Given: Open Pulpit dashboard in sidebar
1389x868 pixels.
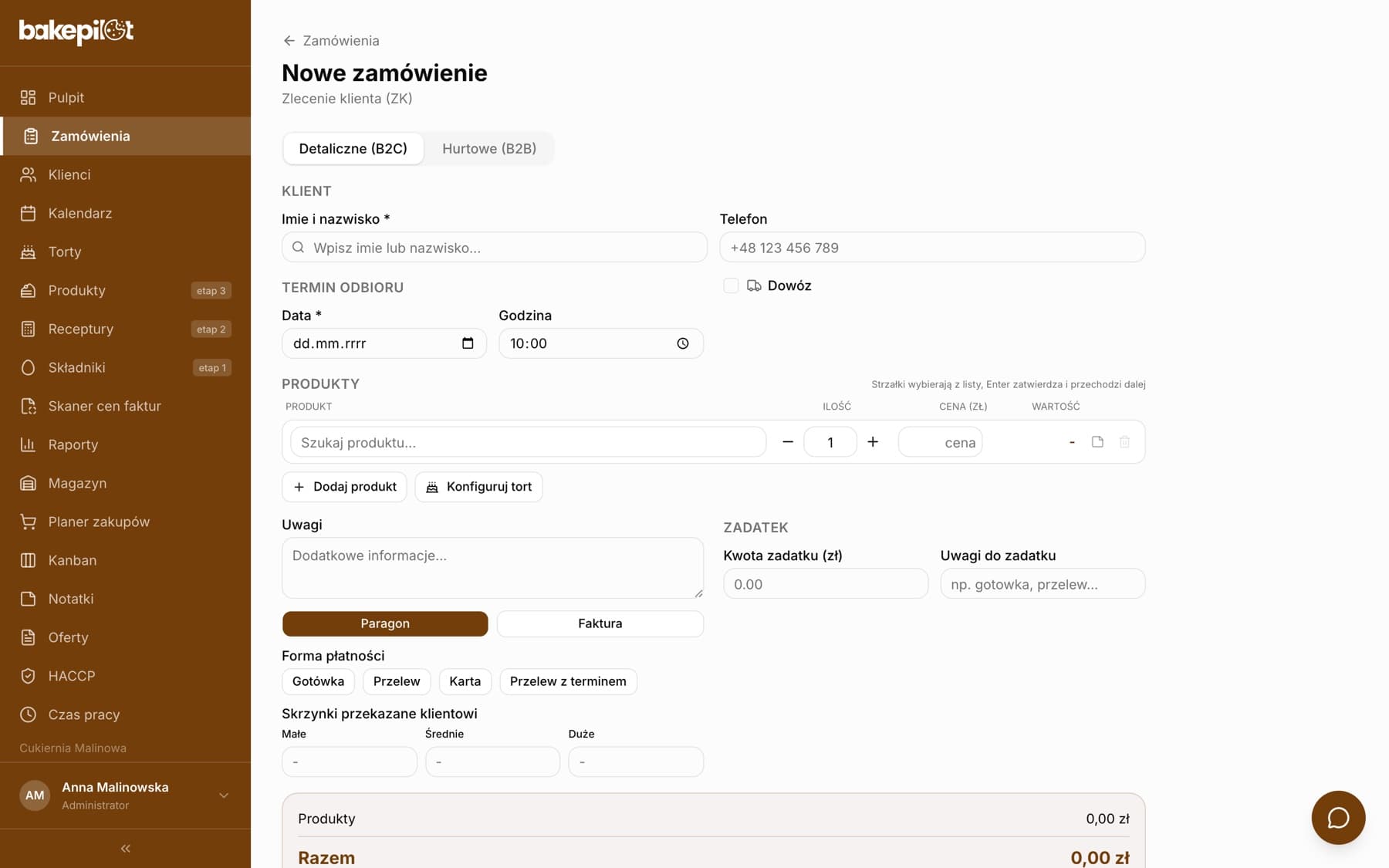Looking at the screenshot, I should (x=126, y=97).
